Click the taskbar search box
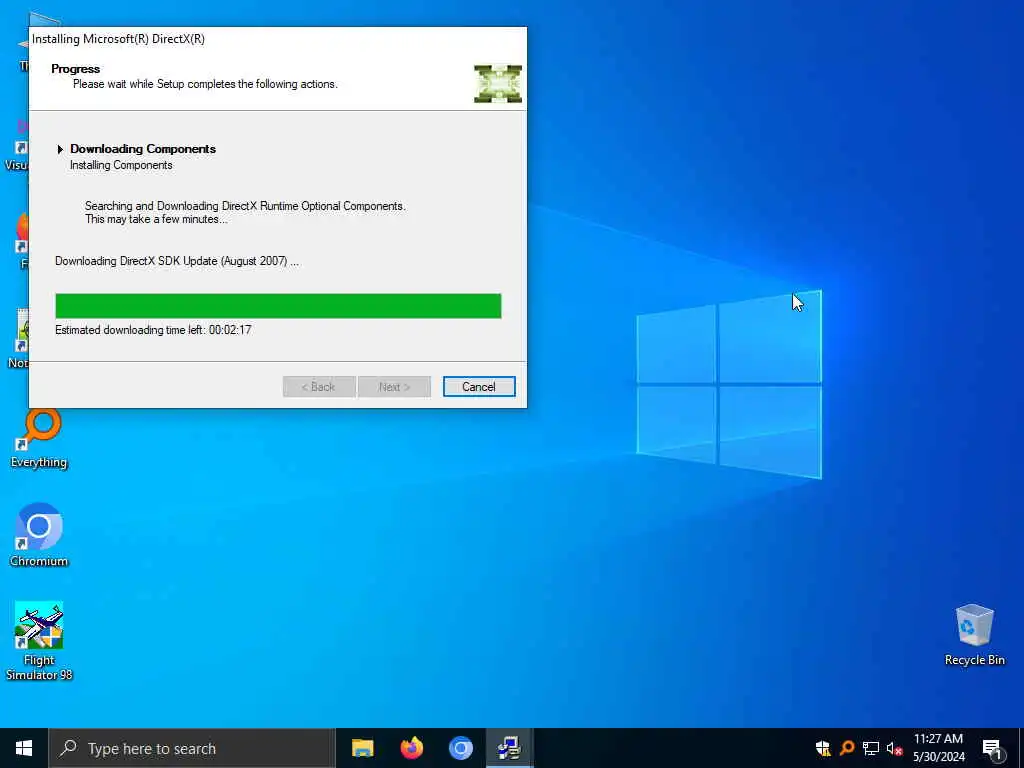The width and height of the screenshot is (1024, 768). point(192,748)
